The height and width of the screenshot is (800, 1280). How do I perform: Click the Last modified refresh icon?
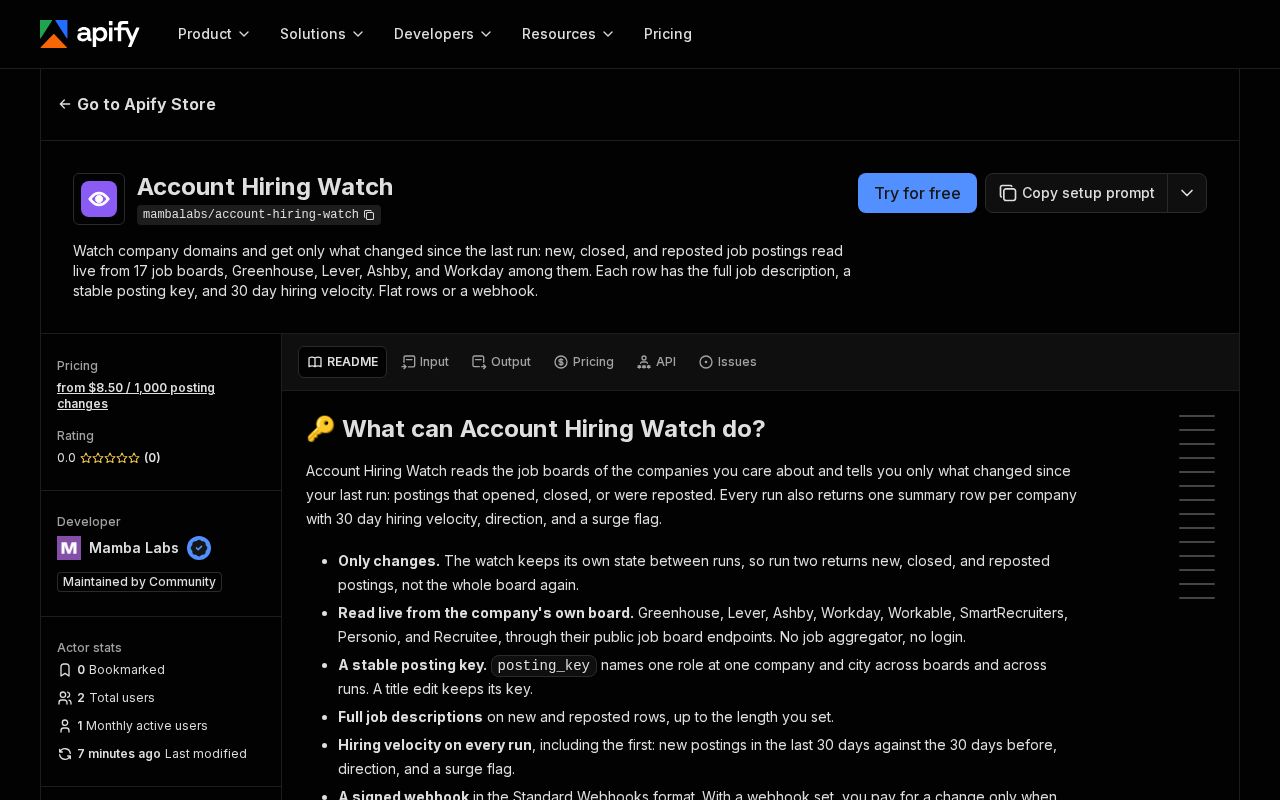coord(65,754)
